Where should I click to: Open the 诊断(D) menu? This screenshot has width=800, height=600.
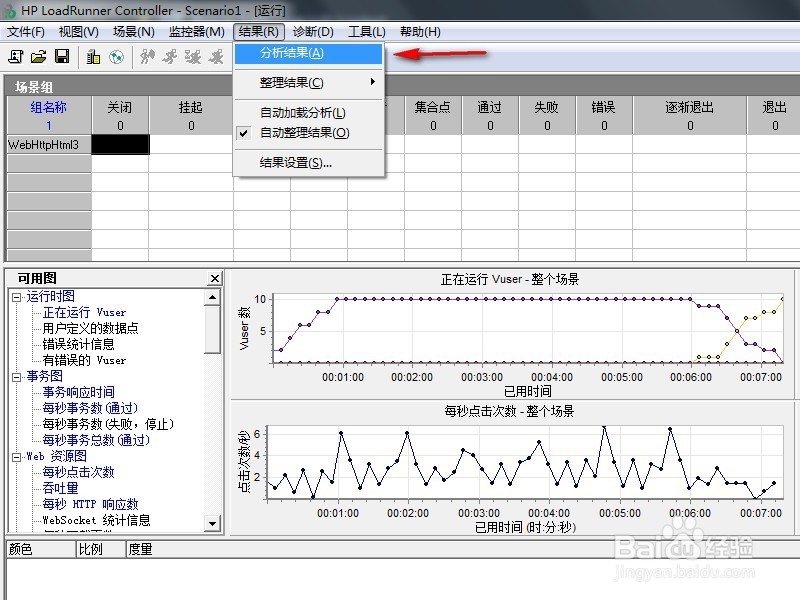tap(311, 31)
